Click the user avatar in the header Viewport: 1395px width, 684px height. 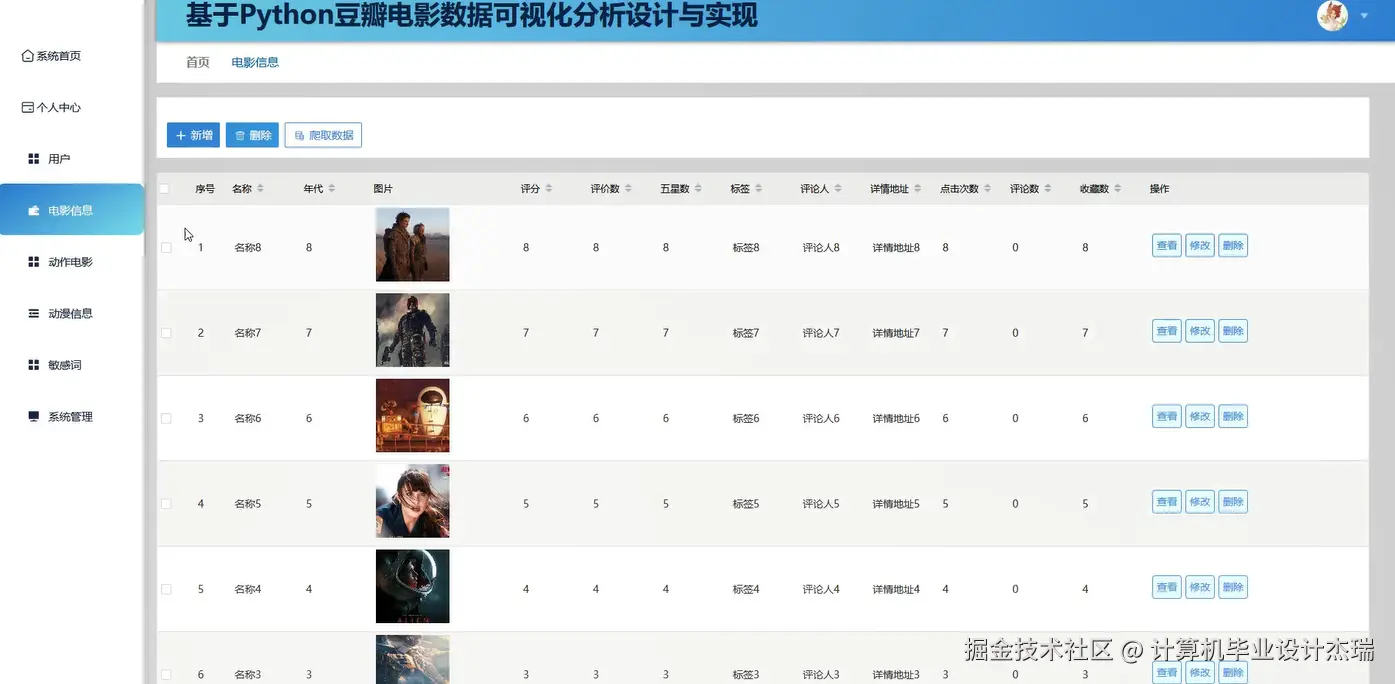click(1332, 15)
